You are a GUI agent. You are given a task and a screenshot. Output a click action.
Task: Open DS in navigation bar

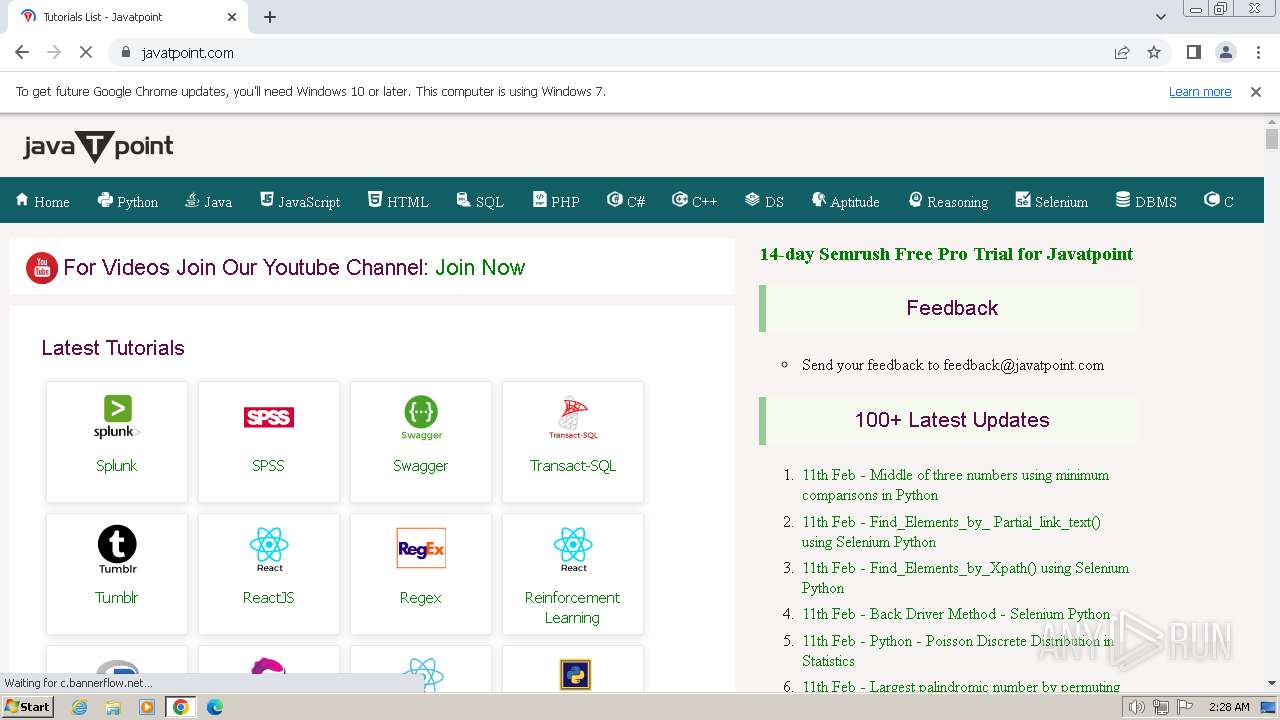764,201
